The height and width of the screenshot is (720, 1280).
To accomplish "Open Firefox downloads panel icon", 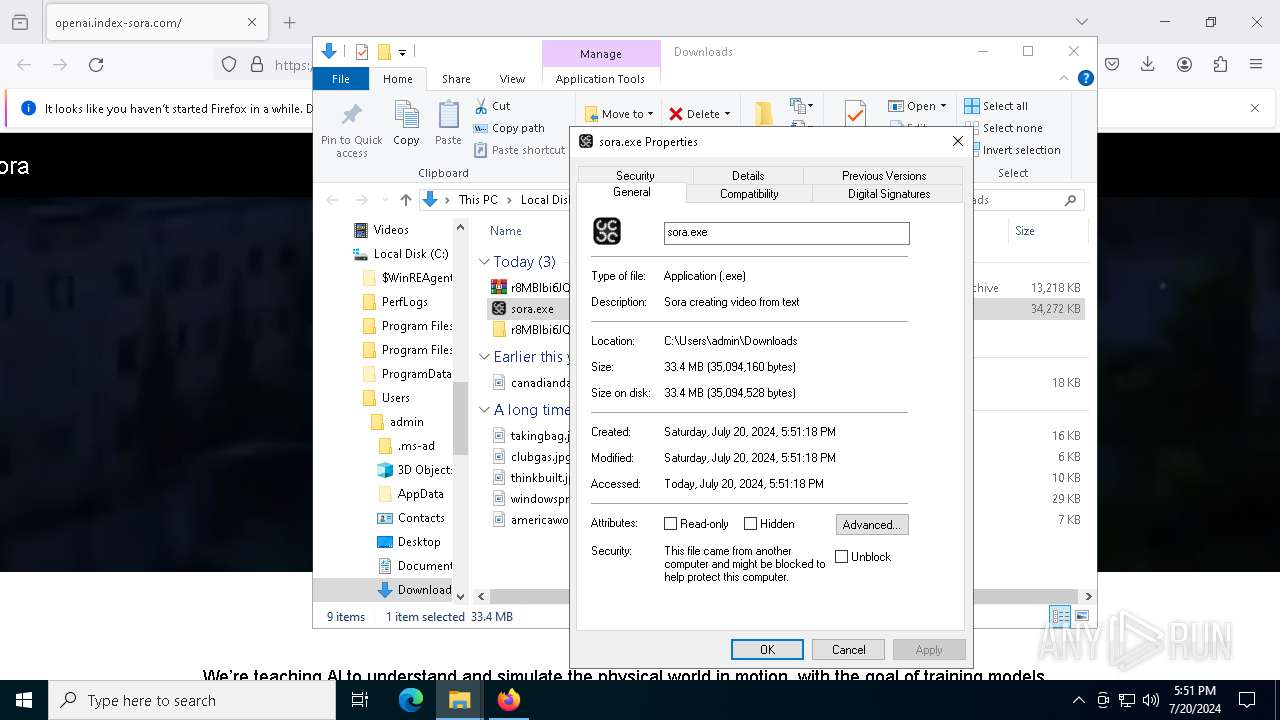I will 1148,65.
